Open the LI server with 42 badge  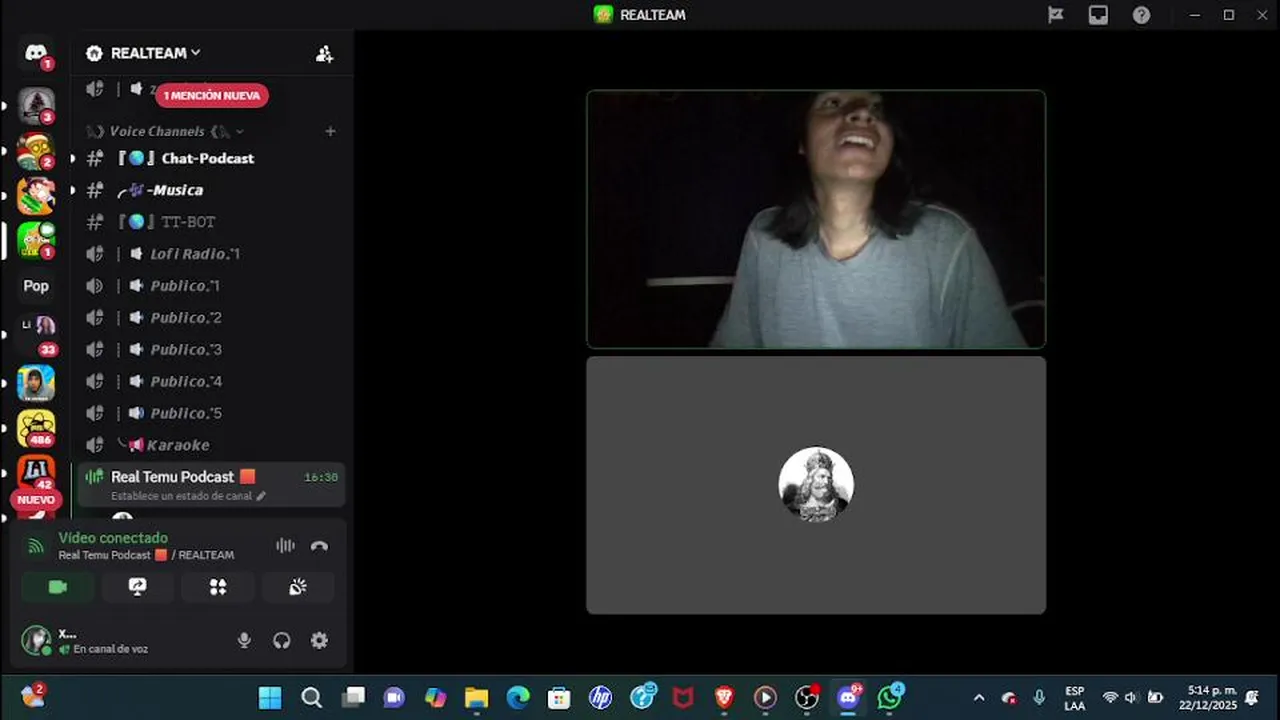tap(36, 472)
